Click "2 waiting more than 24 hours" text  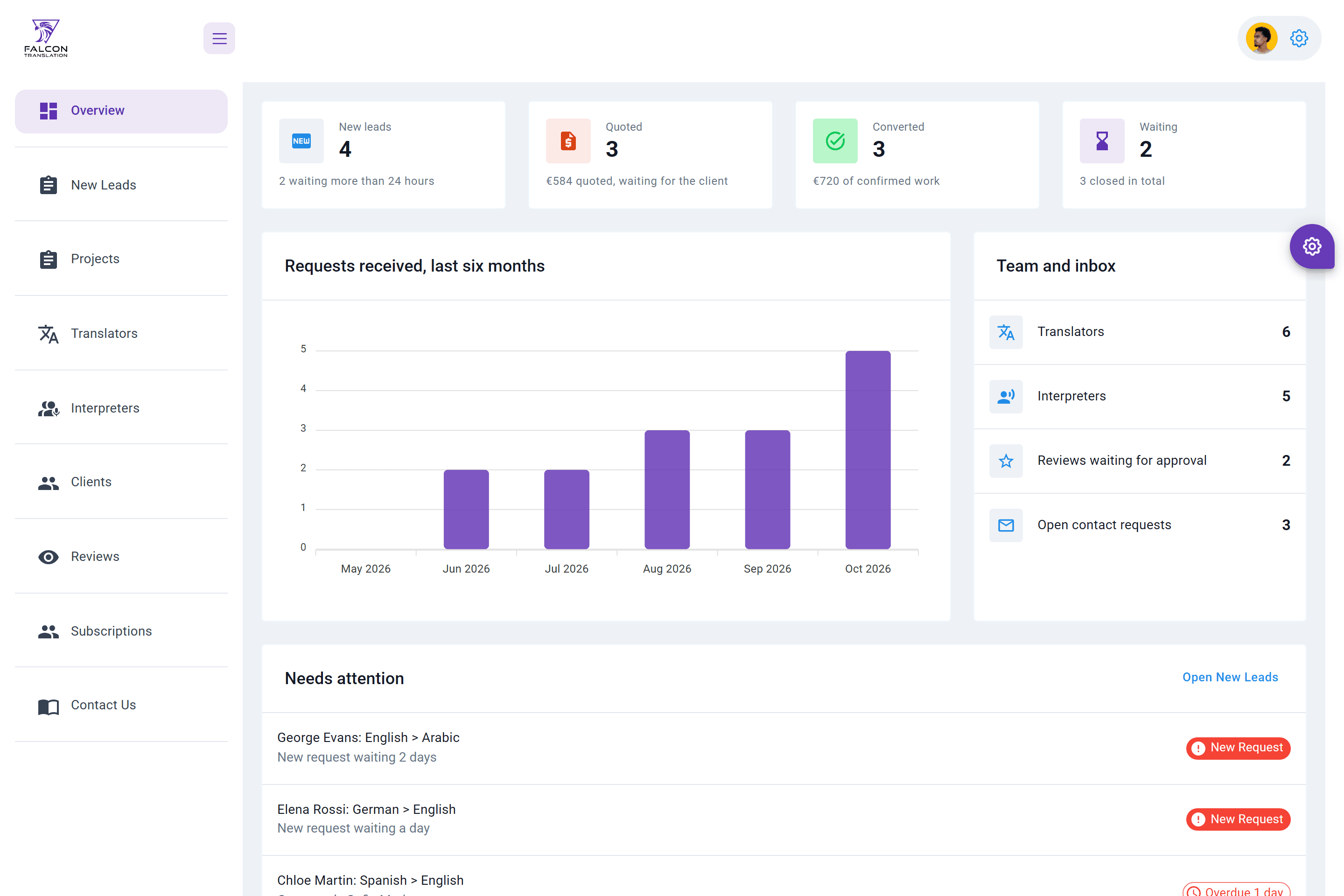[357, 181]
